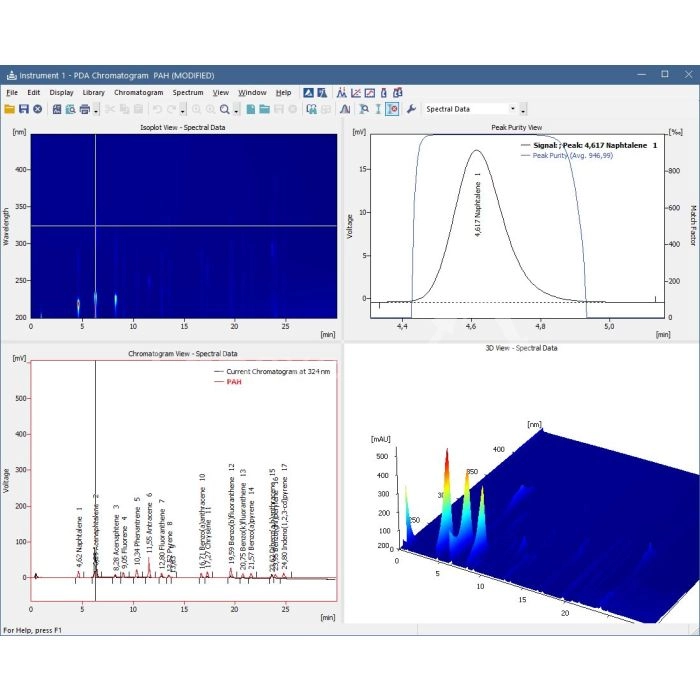The image size is (700, 700).
Task: Open the Spectrum menu
Action: 187,93
